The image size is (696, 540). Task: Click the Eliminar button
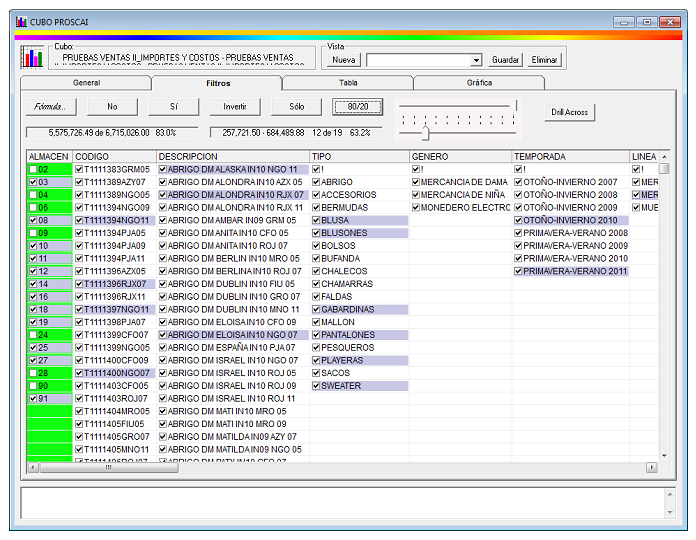click(x=544, y=59)
